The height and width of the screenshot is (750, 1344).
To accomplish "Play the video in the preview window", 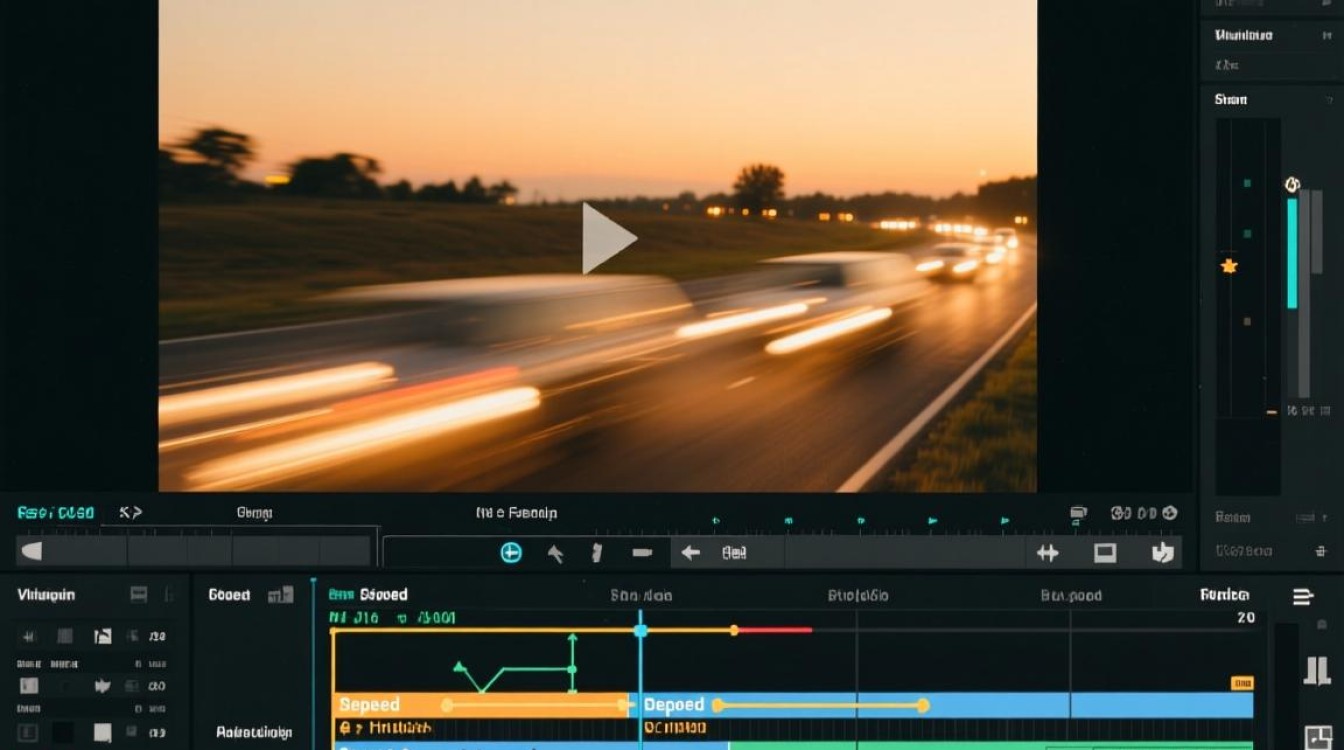I will click(608, 238).
